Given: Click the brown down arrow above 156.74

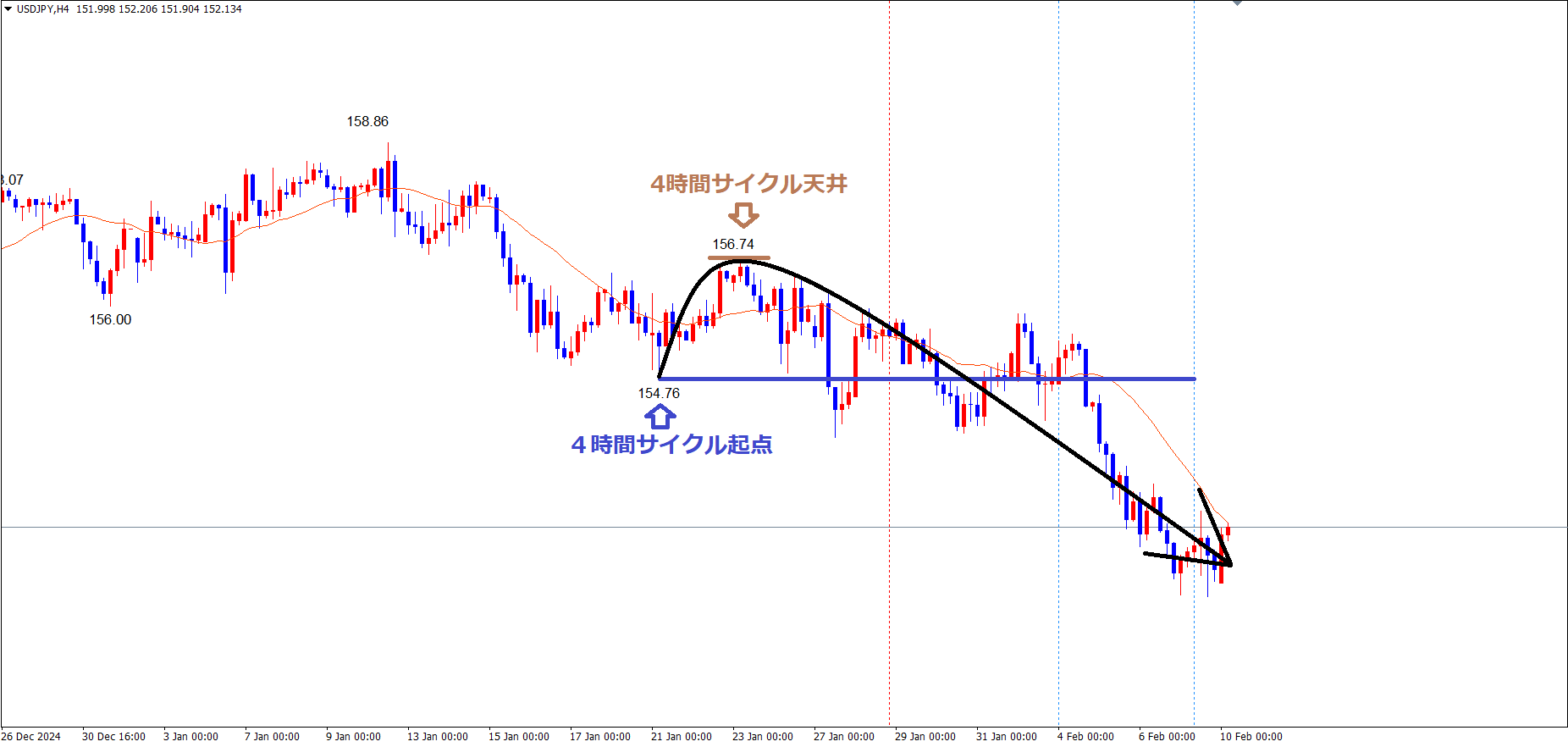Looking at the screenshot, I should (x=743, y=215).
